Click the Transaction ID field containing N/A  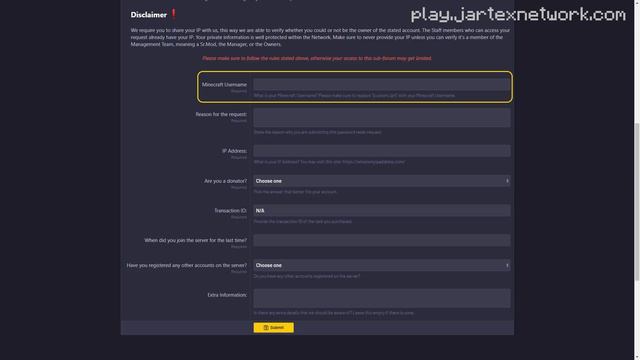(382, 211)
